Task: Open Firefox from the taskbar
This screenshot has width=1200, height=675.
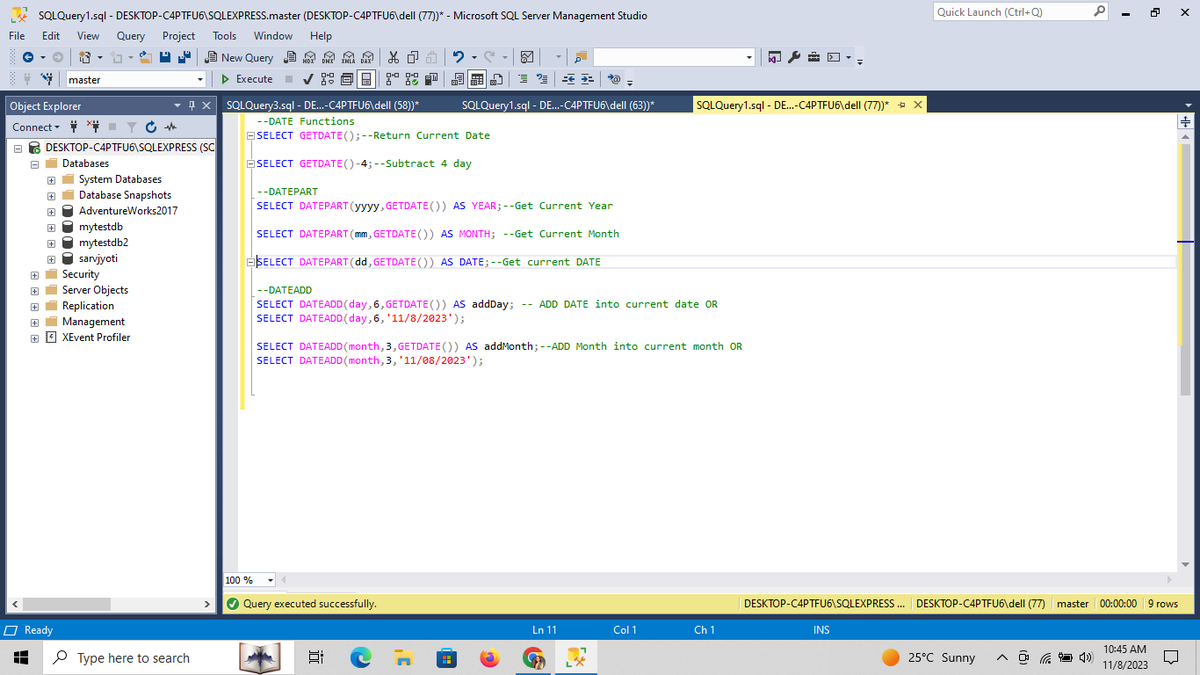Action: coord(490,658)
